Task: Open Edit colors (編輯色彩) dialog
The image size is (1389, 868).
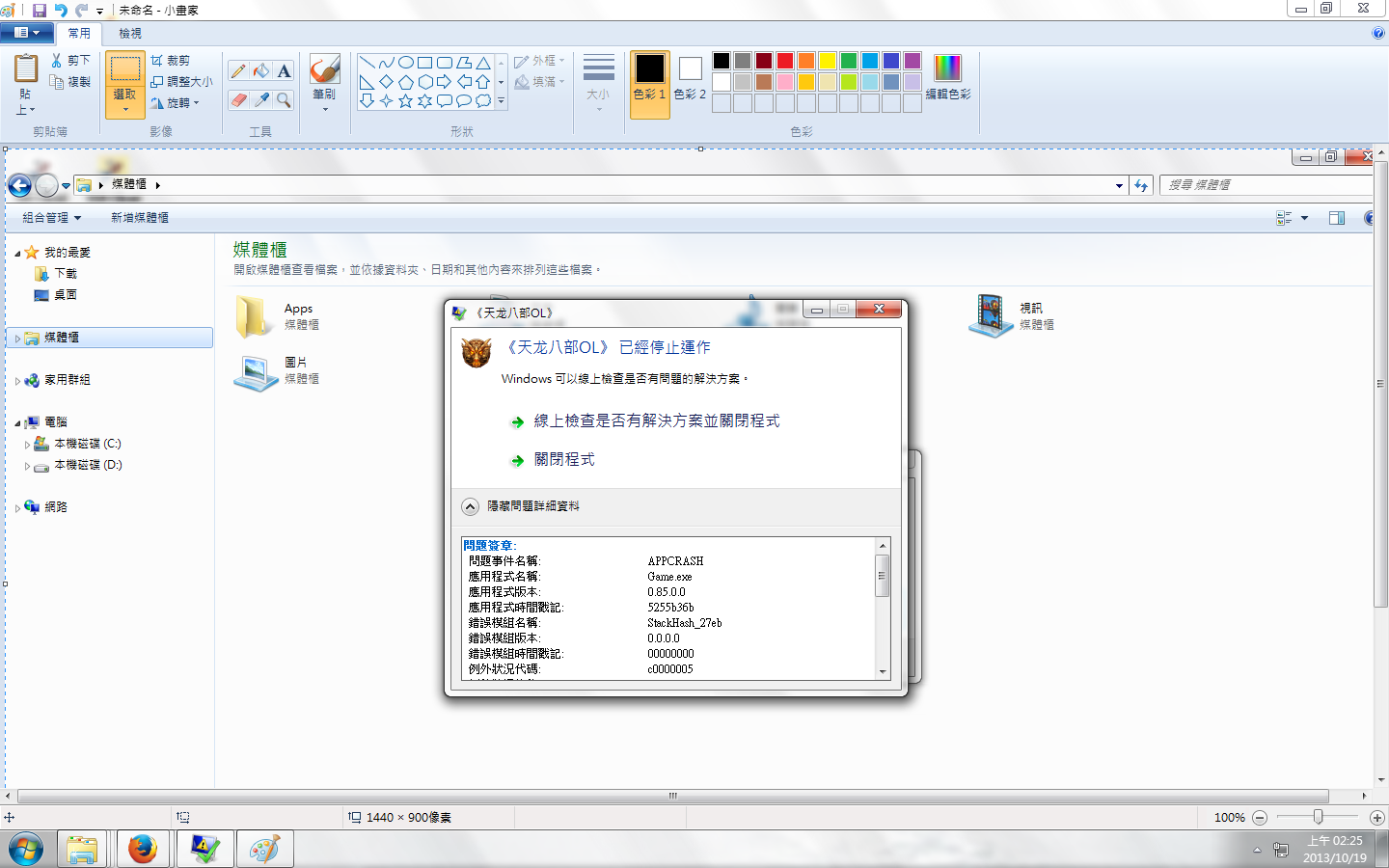Action: click(948, 76)
